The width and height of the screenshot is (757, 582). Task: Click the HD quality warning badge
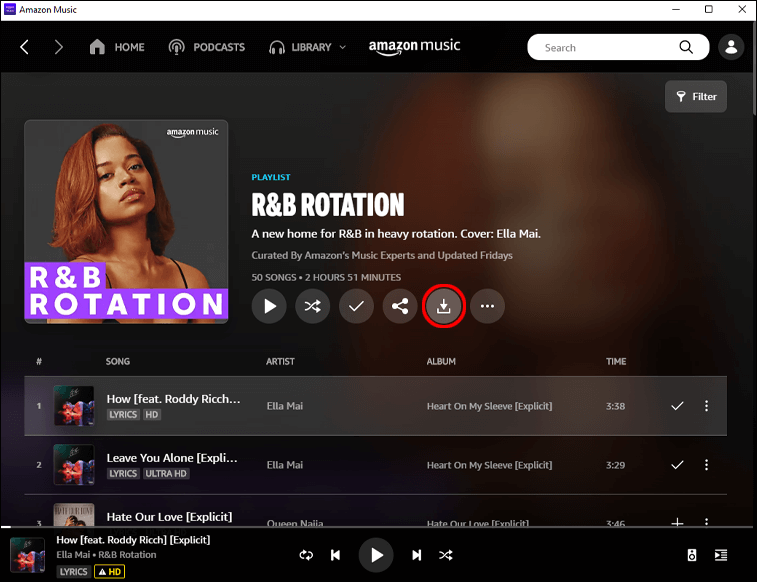(x=110, y=572)
